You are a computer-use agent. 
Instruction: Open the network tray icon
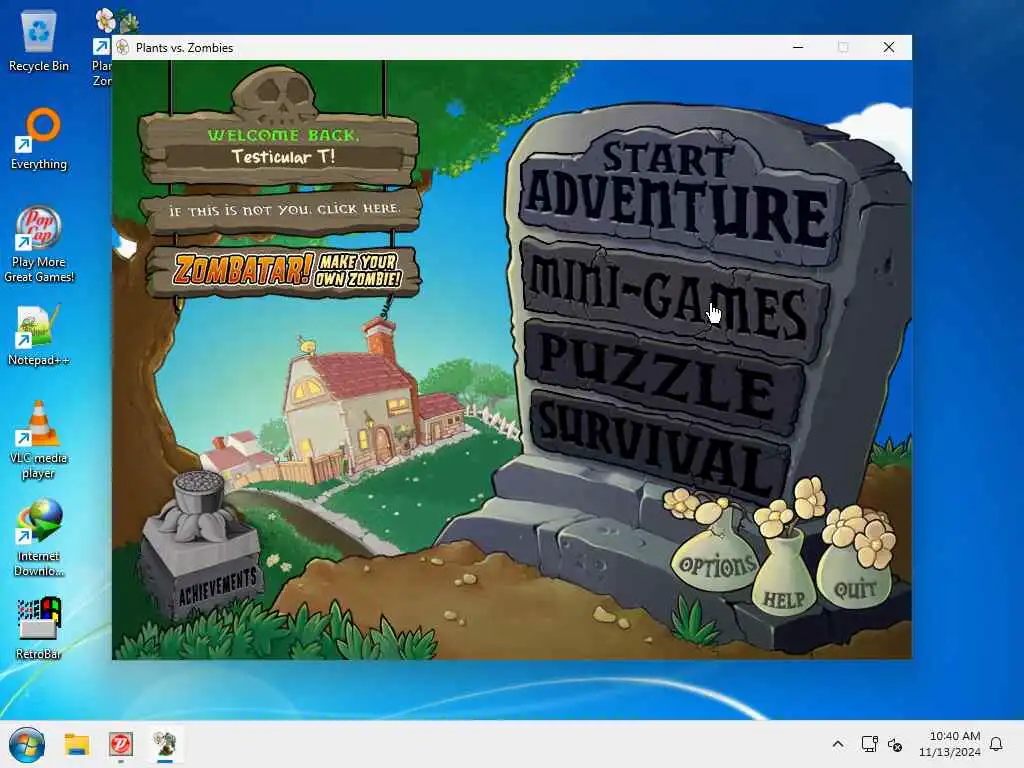(x=869, y=744)
